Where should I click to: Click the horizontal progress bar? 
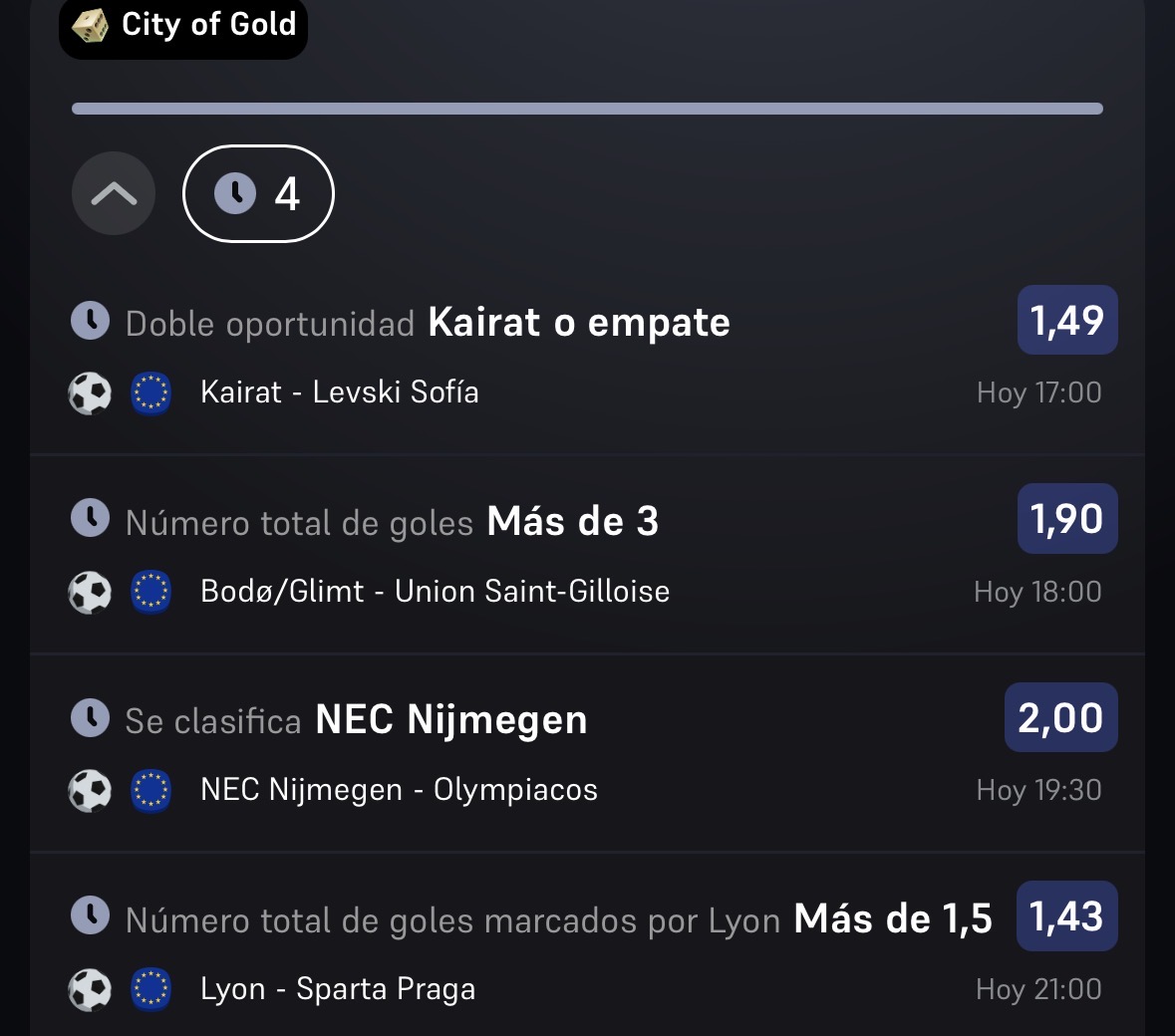[x=587, y=109]
